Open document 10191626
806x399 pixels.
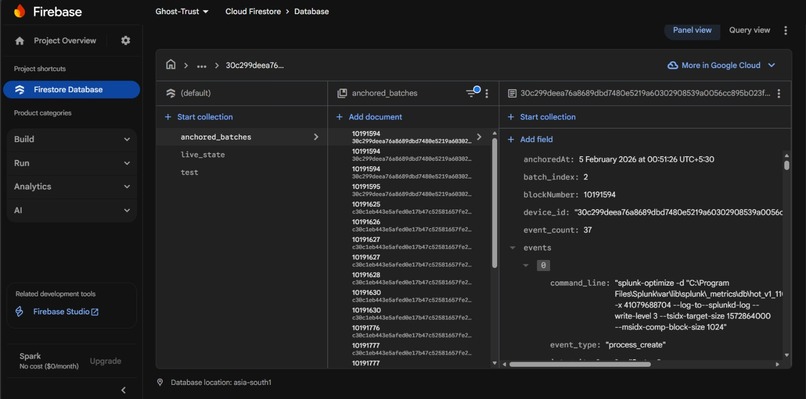(412, 225)
